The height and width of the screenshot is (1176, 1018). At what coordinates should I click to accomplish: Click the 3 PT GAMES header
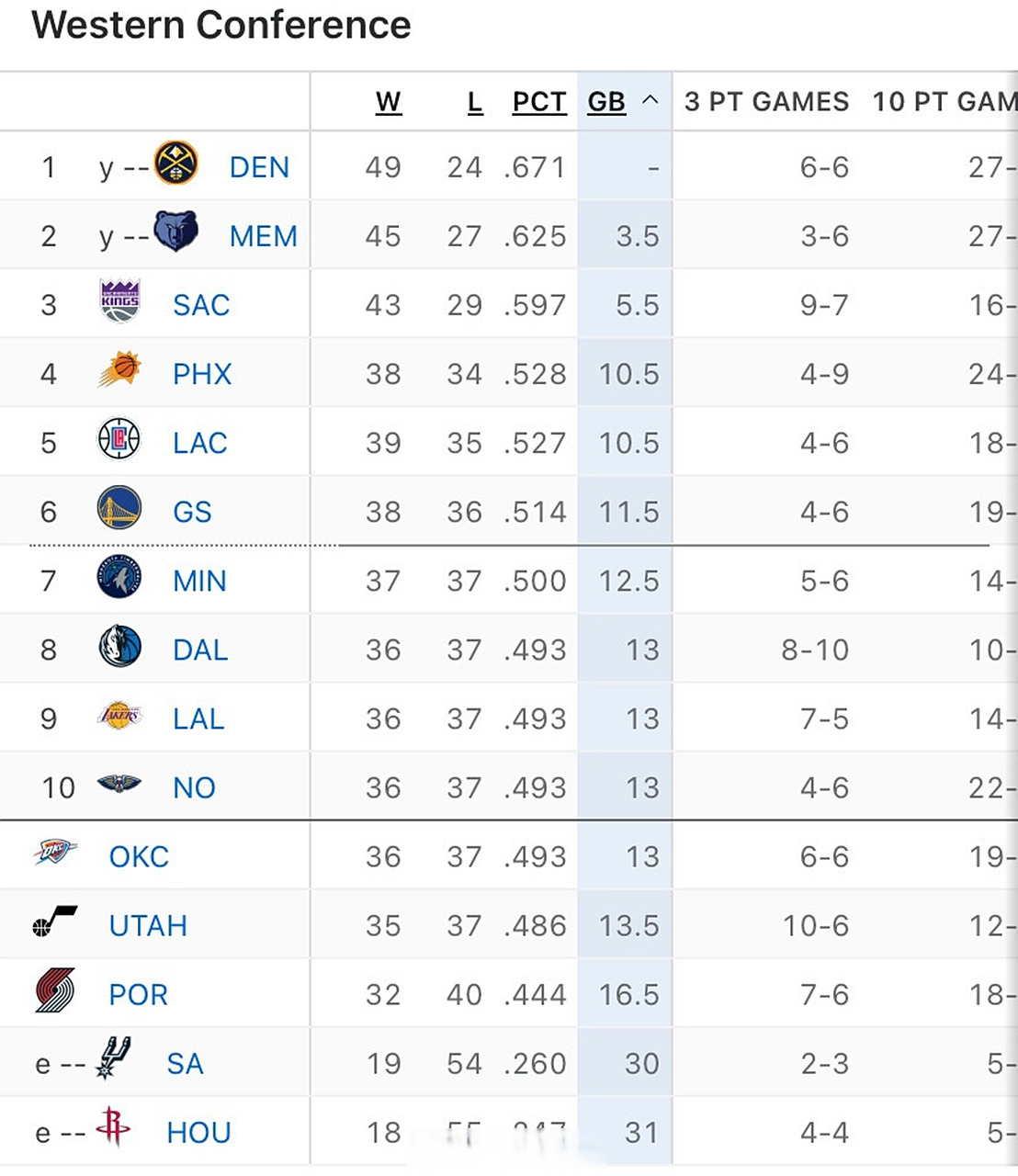(x=766, y=102)
